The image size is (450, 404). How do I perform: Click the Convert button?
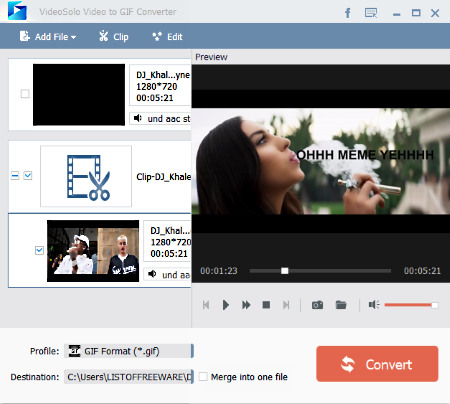click(377, 364)
